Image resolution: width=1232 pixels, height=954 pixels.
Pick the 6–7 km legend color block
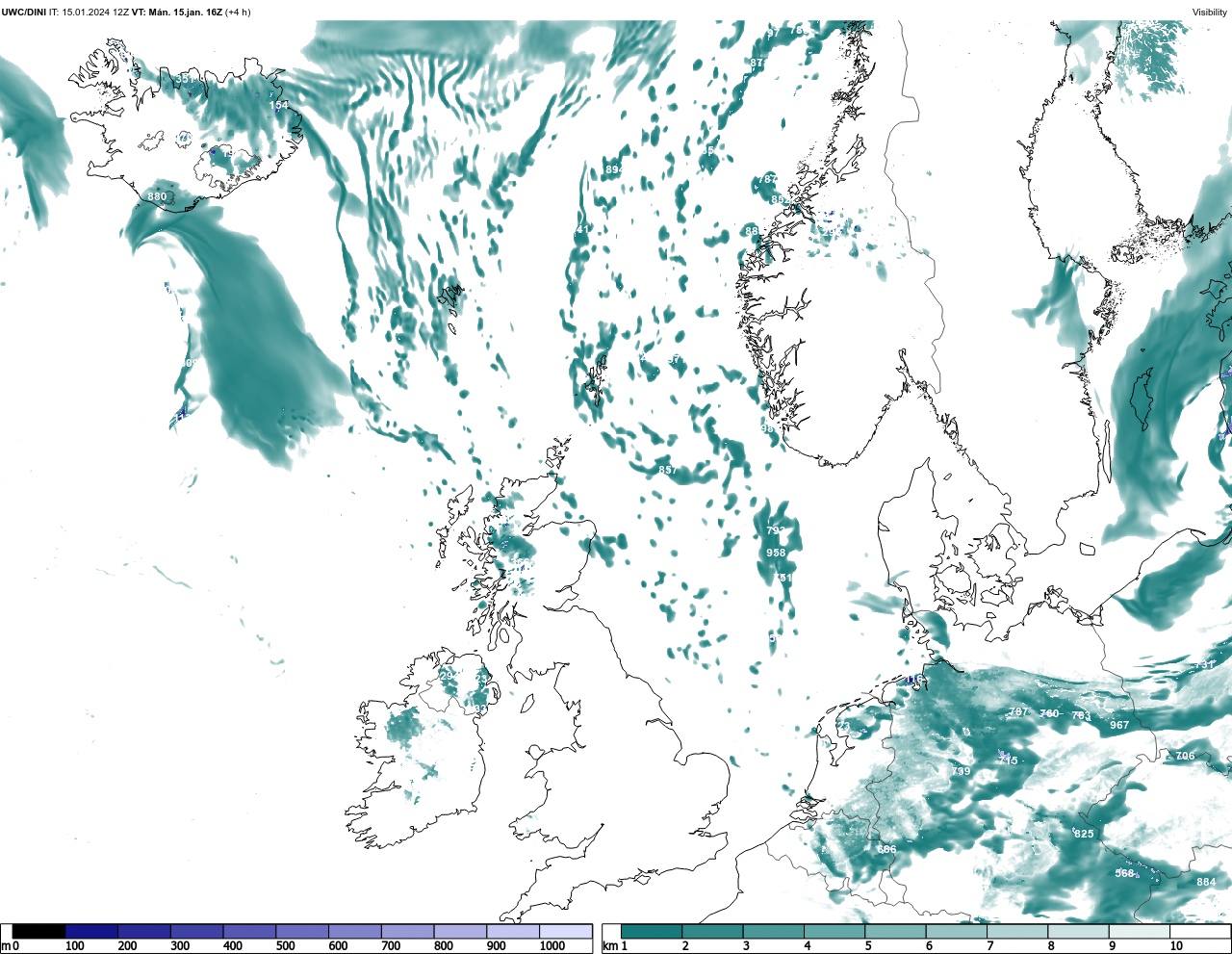[956, 932]
